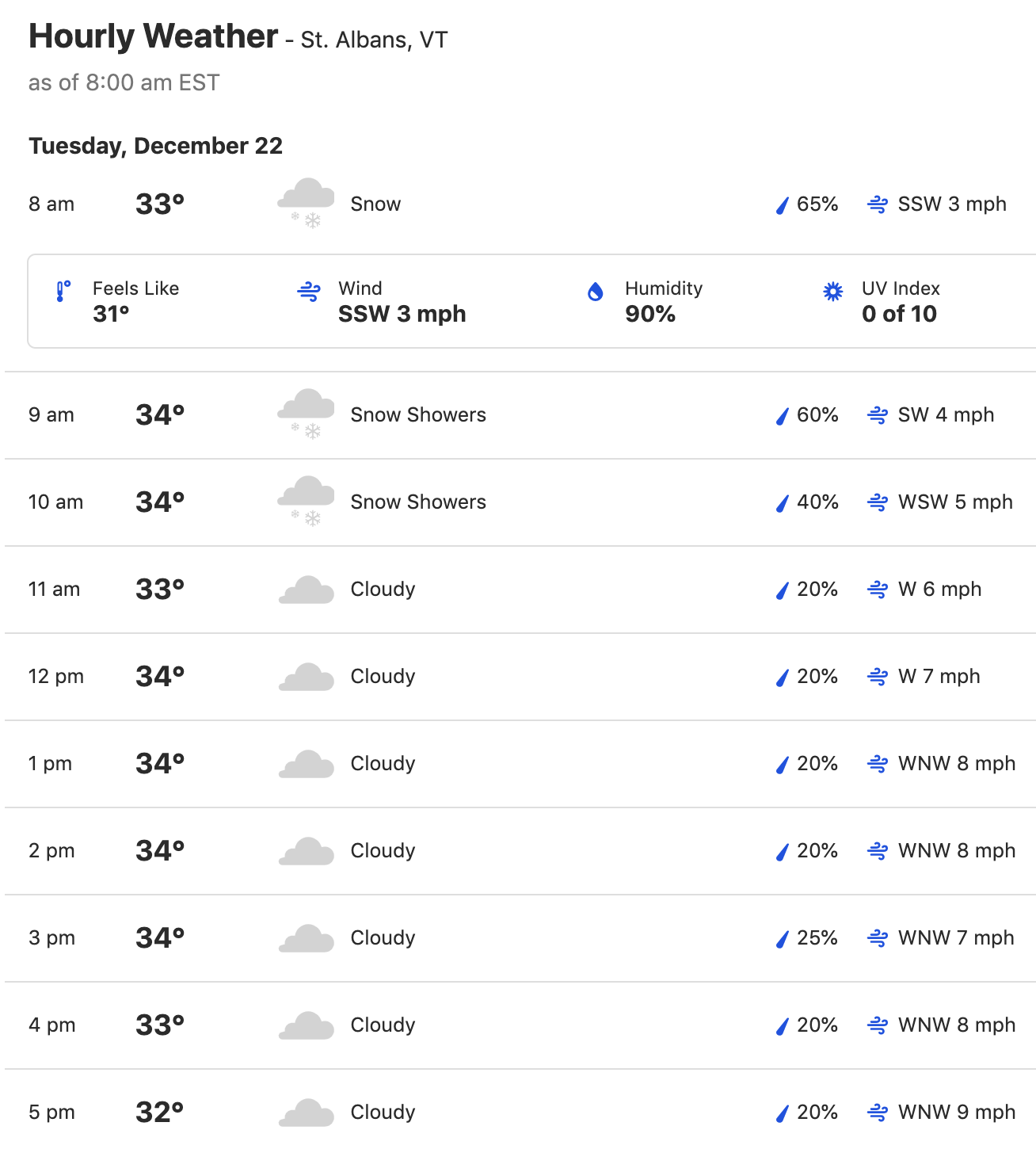The width and height of the screenshot is (1036, 1149).
Task: Click the Feels Like thermometer icon
Action: pyautogui.click(x=63, y=292)
